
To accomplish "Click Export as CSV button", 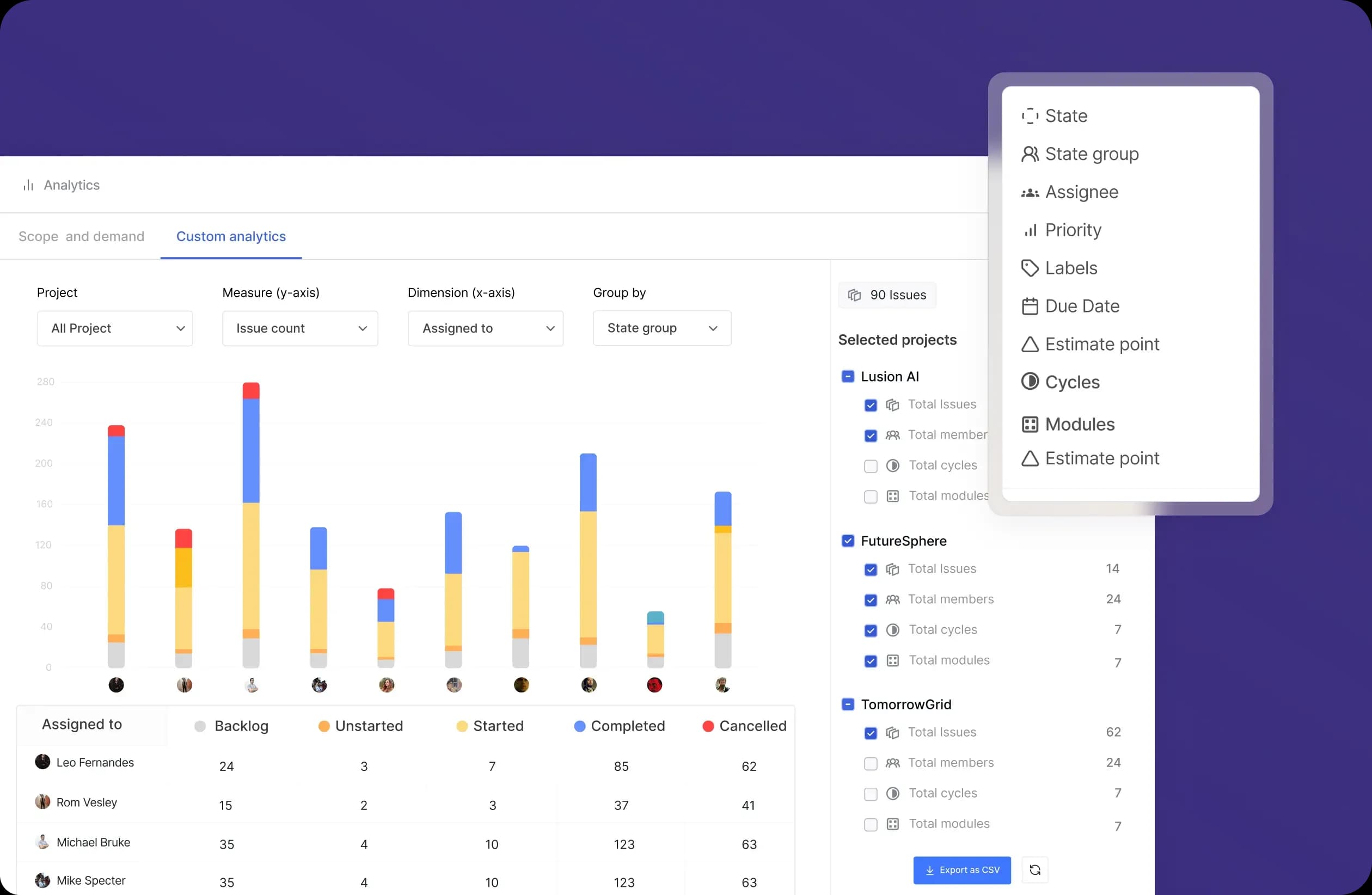I will [x=961, y=869].
